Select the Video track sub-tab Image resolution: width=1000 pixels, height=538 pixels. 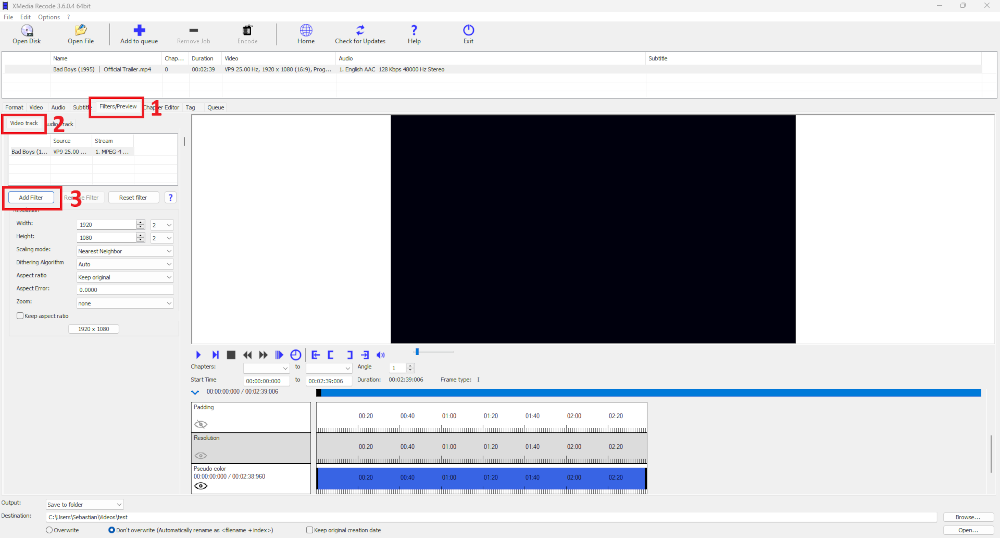24,123
